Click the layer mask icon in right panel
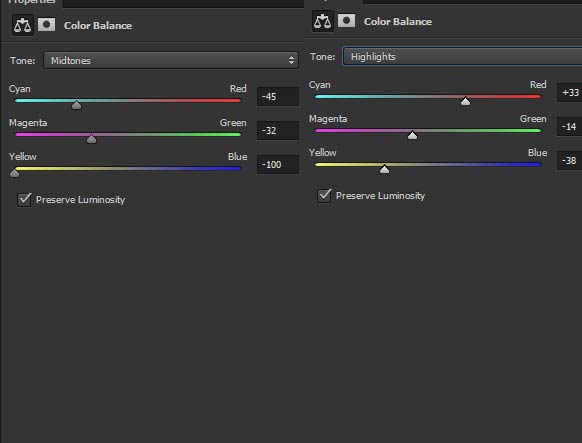This screenshot has height=443, width=582. [x=346, y=21]
